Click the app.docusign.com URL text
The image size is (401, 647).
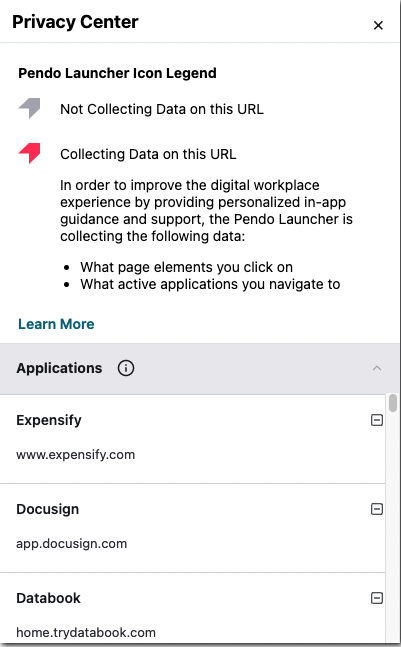pos(71,544)
